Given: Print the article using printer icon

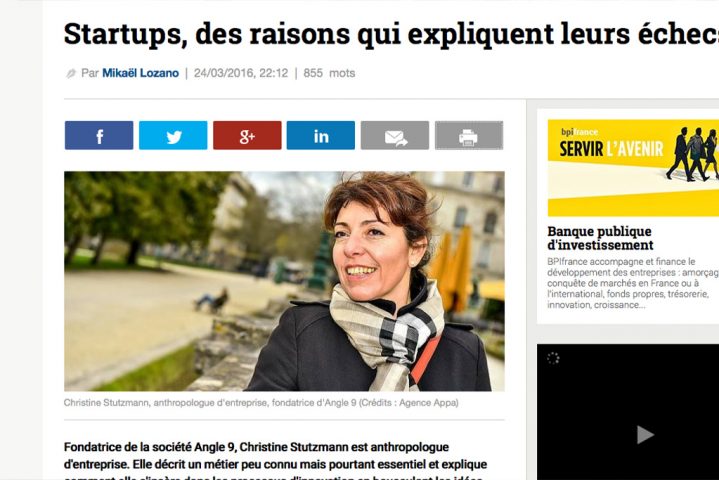Looking at the screenshot, I should [469, 135].
